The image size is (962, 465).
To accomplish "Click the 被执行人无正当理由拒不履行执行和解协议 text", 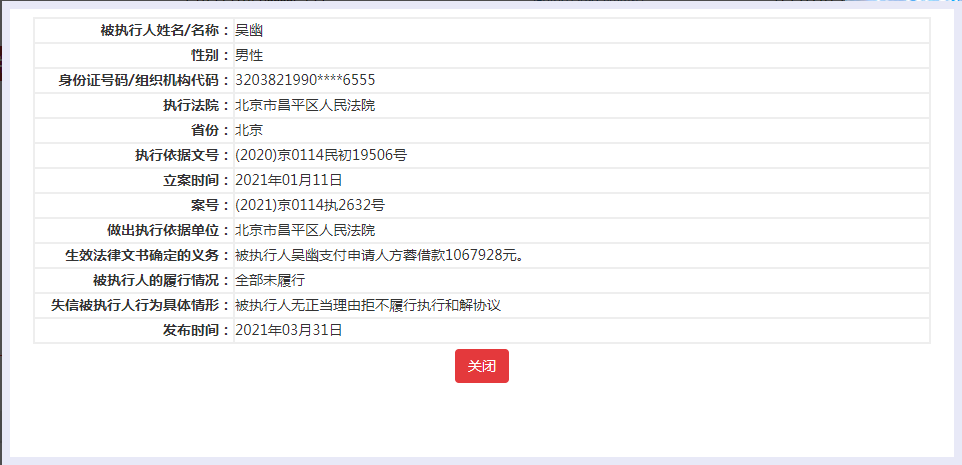I will click(367, 305).
